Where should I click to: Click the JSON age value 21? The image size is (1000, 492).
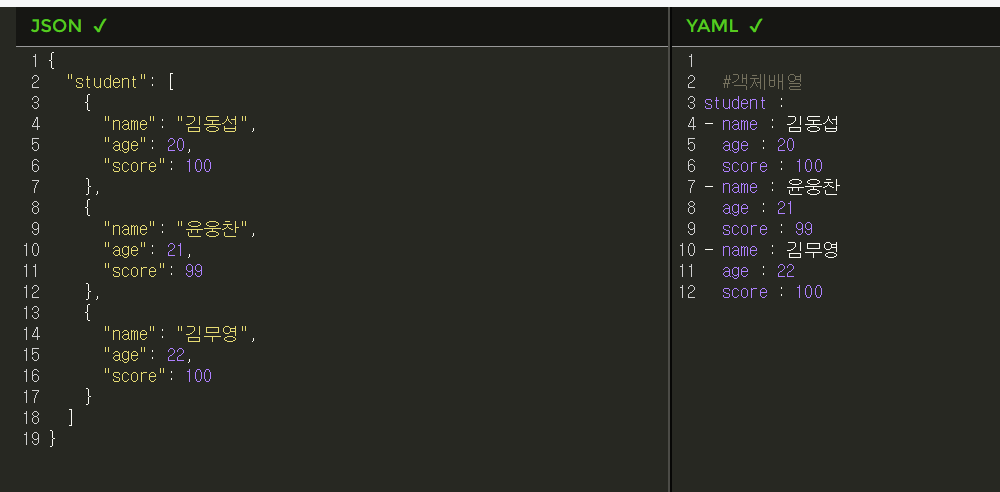(175, 250)
